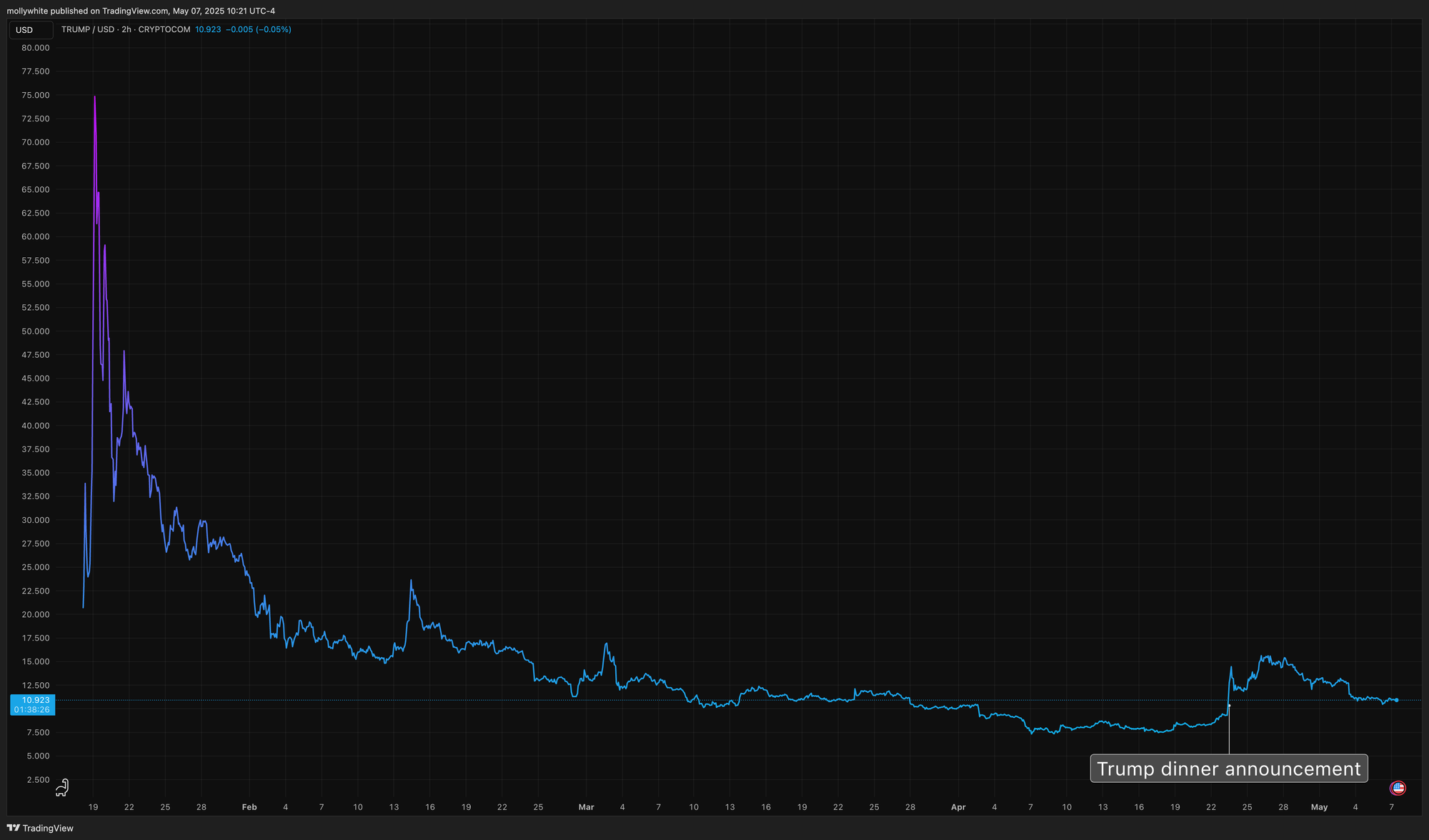
Task: Click the bar countdown 01:38:26
Action: coord(32,710)
